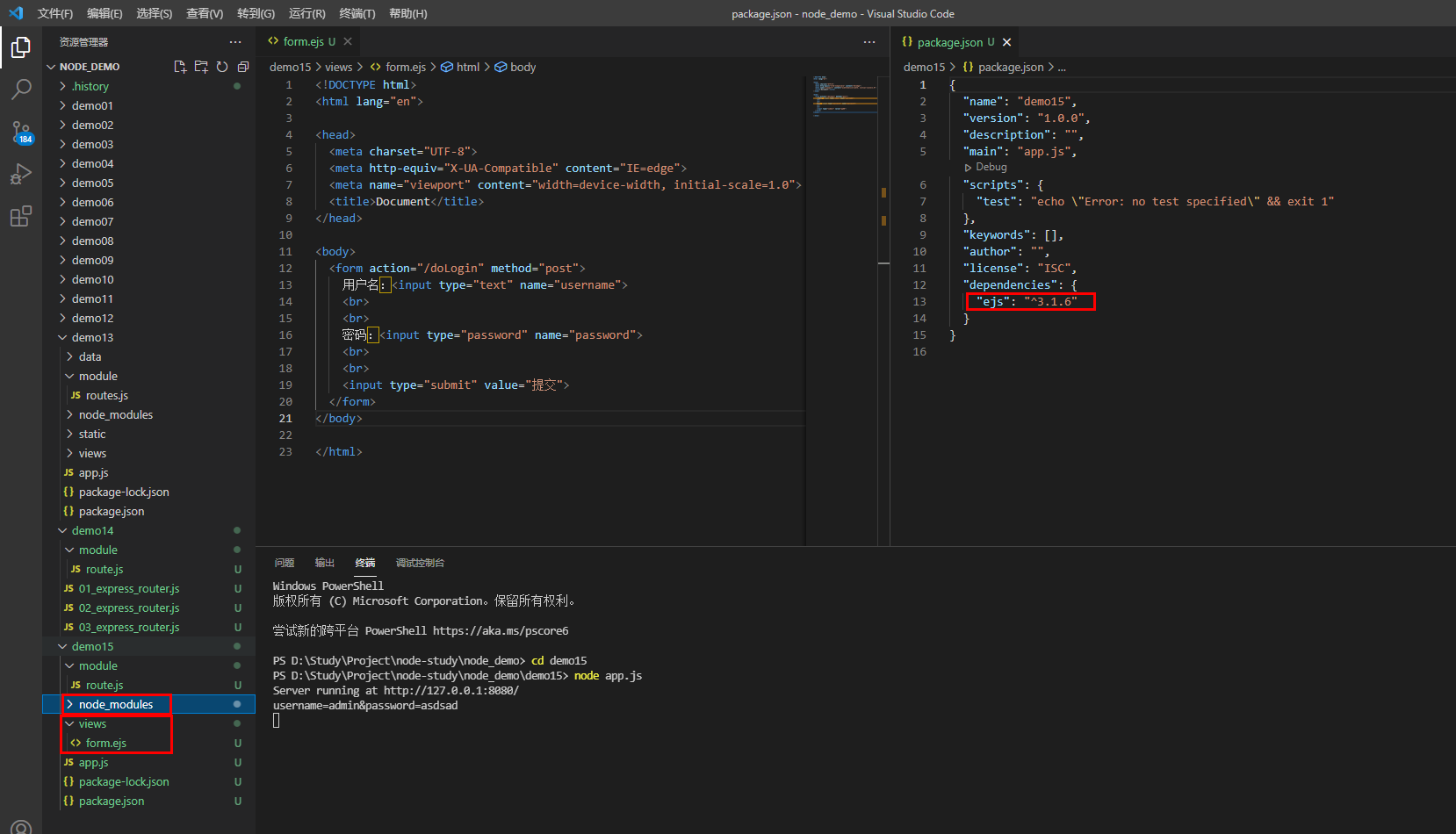
Task: Open app.js under demo15
Action: tap(148, 762)
